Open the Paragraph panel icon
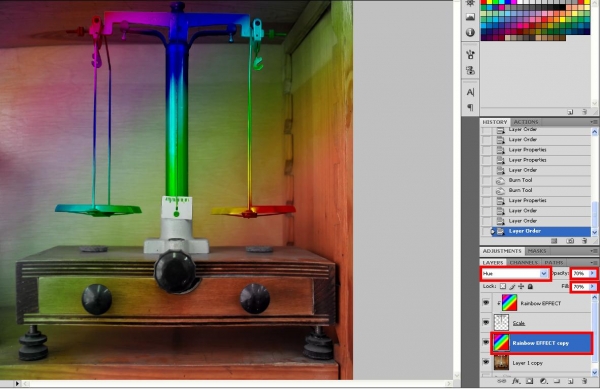Viewport: 600px width, 389px height. click(470, 108)
